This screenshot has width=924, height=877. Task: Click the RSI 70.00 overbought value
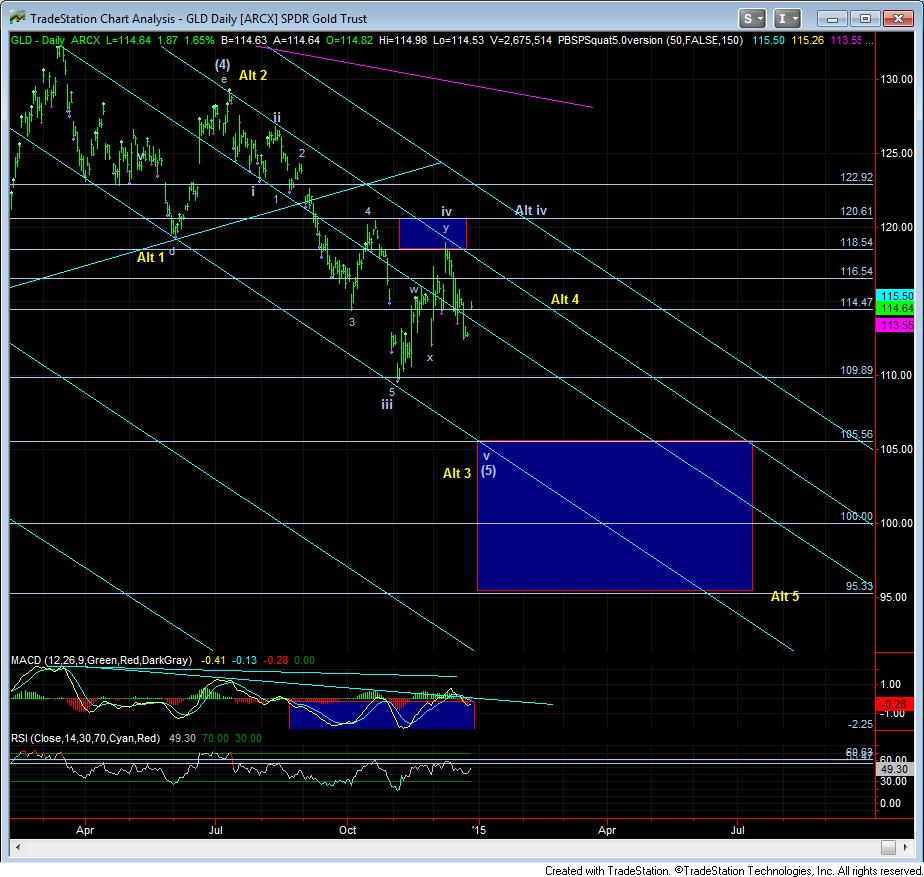tap(215, 738)
